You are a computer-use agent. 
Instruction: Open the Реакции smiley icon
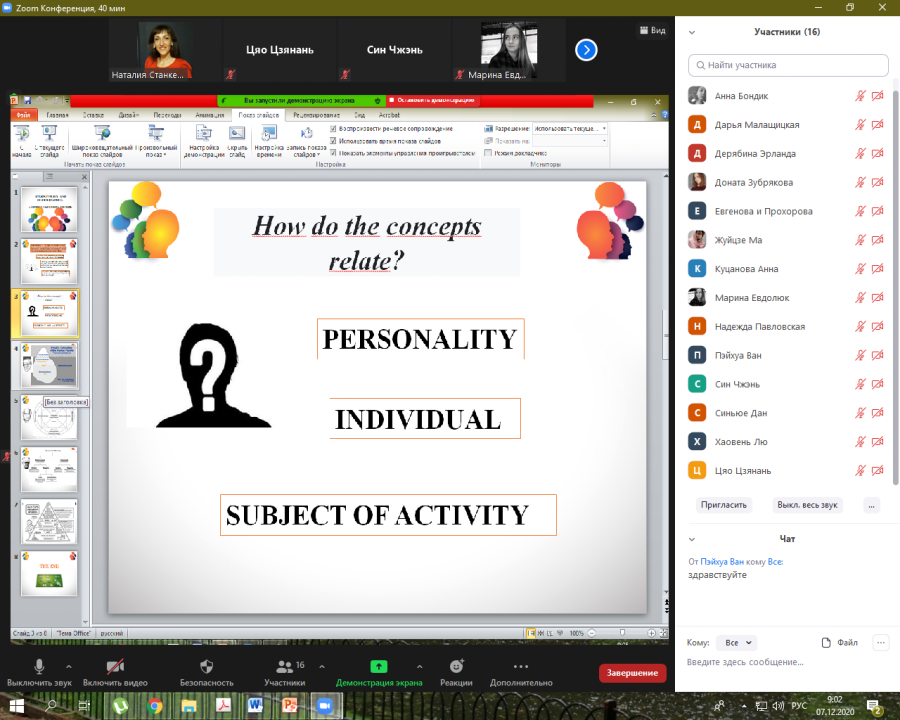click(456, 666)
